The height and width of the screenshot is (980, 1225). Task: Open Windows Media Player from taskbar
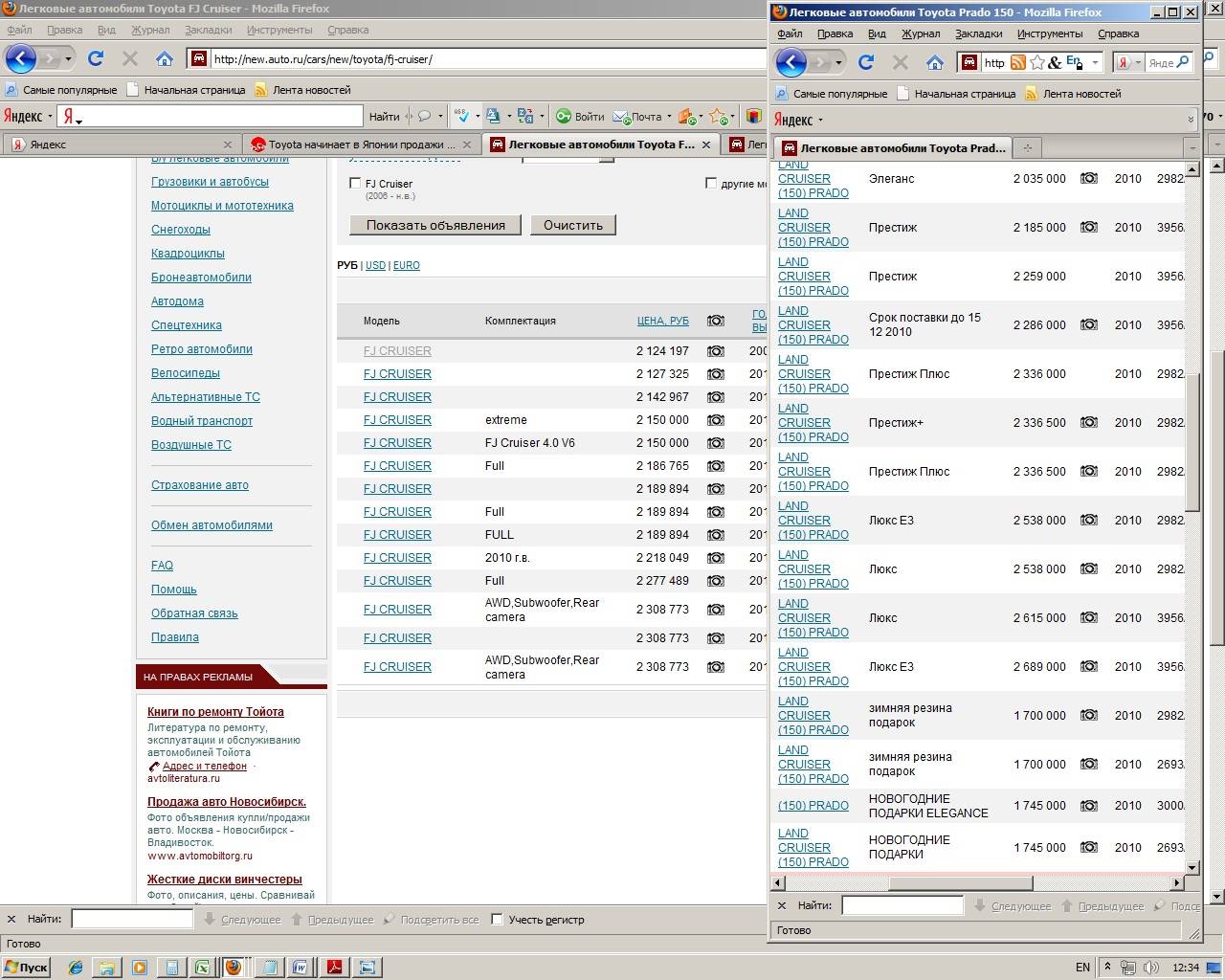coord(139,968)
